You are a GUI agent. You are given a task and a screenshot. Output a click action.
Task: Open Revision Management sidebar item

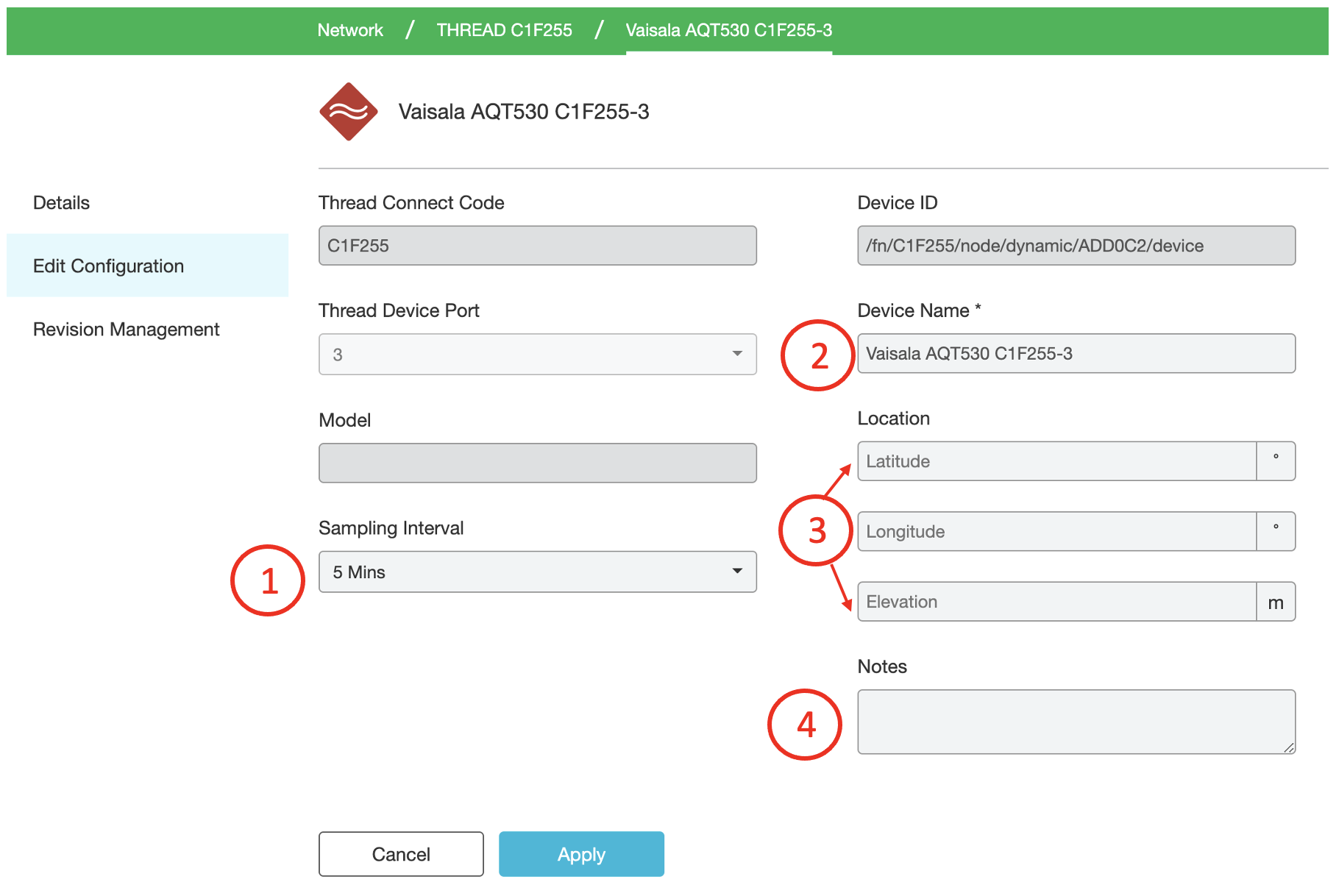pyautogui.click(x=127, y=330)
